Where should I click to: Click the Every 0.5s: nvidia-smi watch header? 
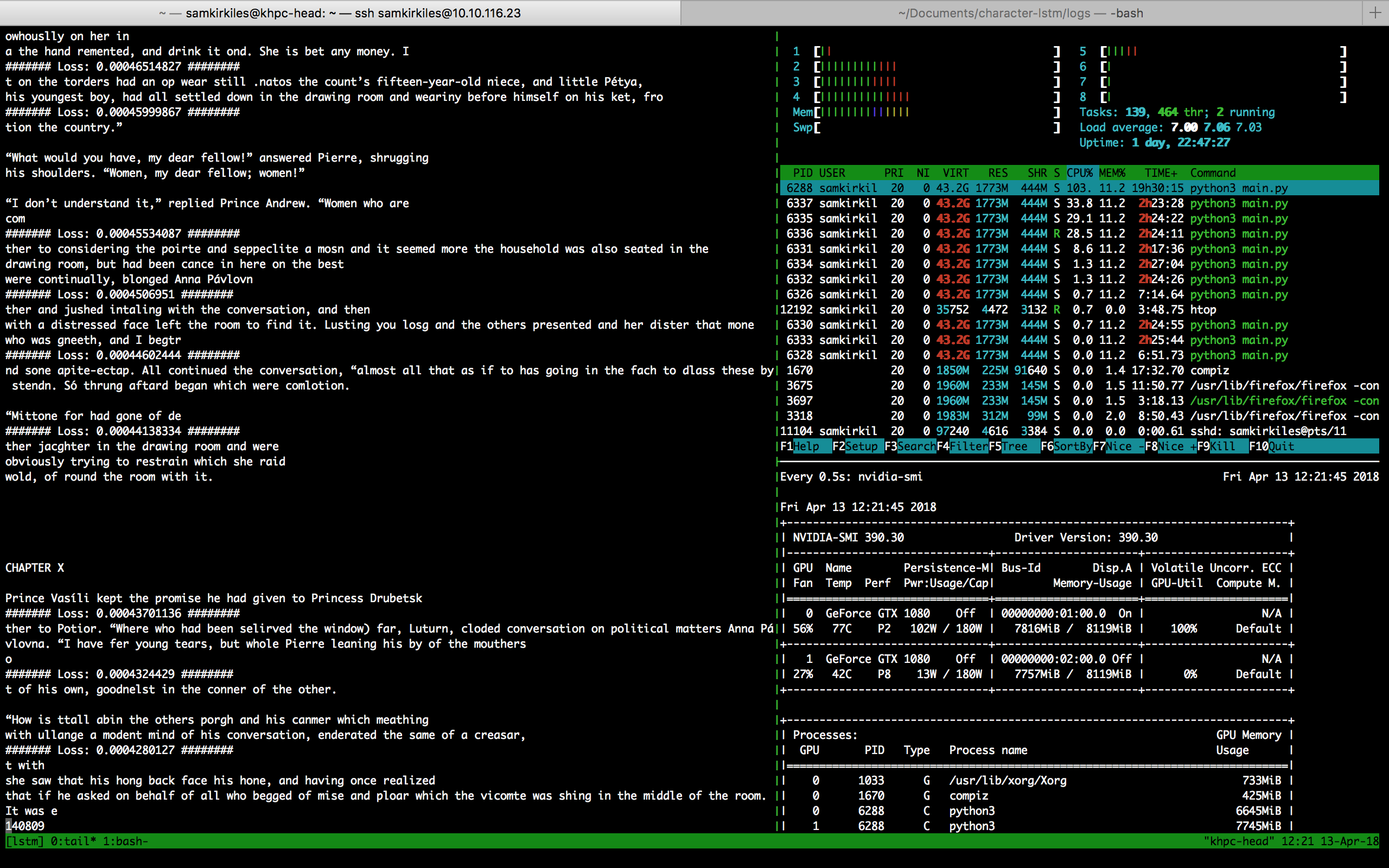coord(851,477)
